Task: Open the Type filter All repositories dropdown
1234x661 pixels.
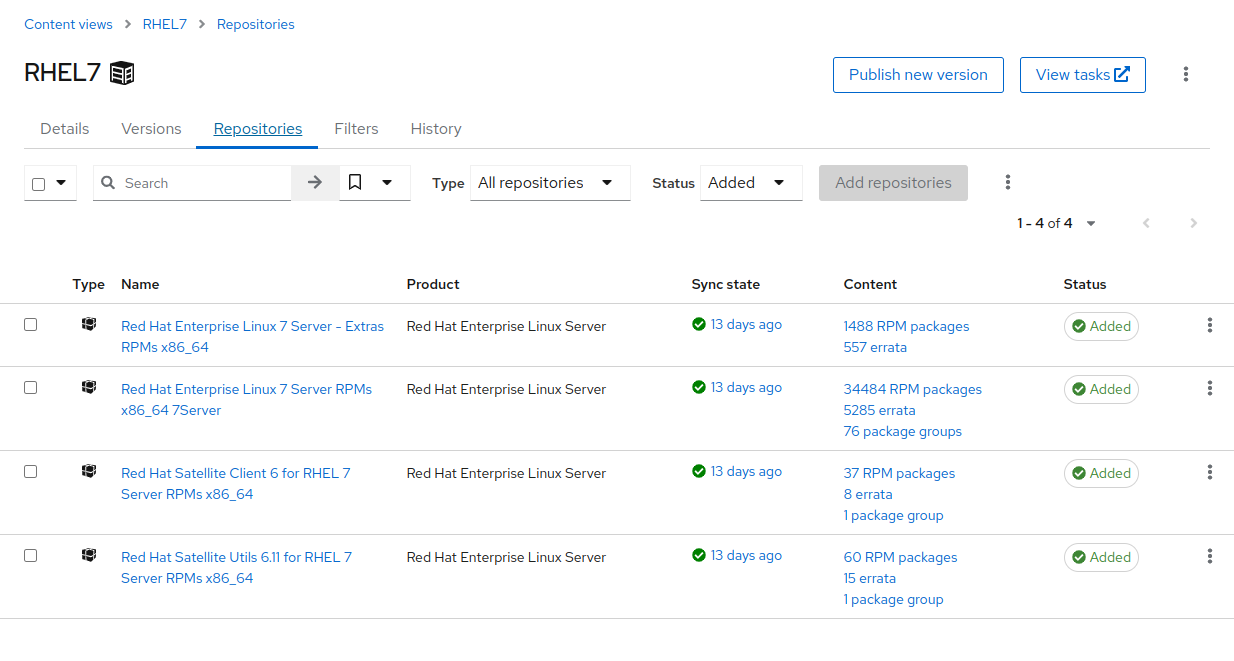Action: pos(550,182)
